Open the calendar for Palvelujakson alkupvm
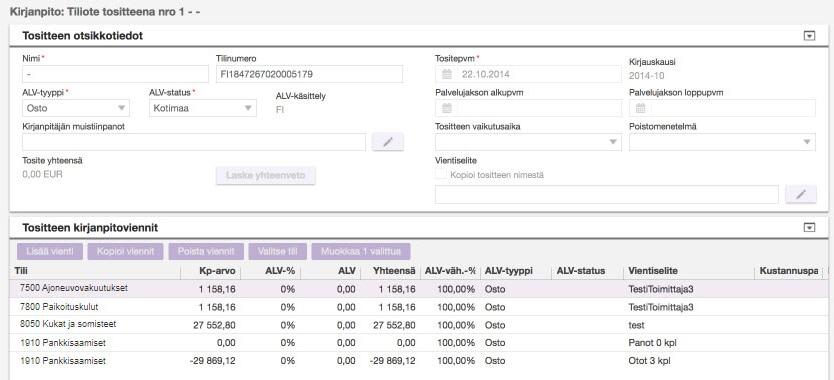 click(x=447, y=108)
